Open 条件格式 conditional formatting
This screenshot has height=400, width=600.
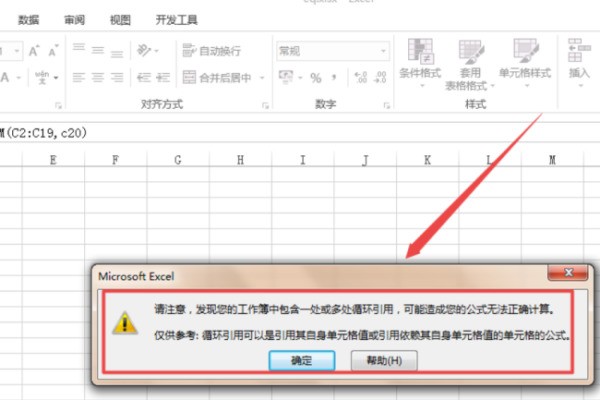[420, 63]
